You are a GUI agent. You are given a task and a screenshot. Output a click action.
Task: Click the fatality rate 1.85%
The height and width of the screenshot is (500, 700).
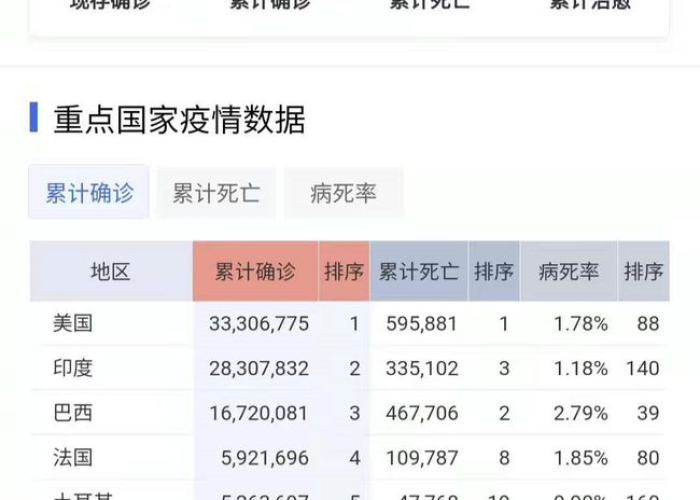click(581, 458)
